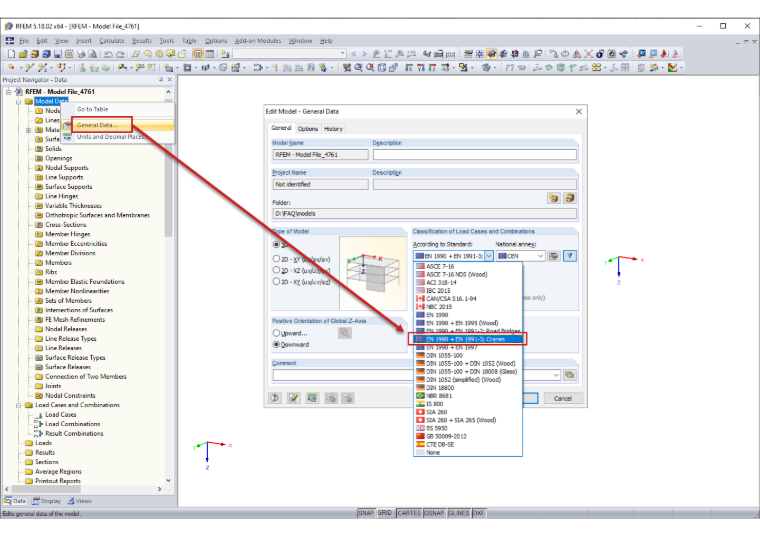The height and width of the screenshot is (536, 760).
Task: Collapse the Load Cases and Combinations node
Action: click(x=18, y=405)
